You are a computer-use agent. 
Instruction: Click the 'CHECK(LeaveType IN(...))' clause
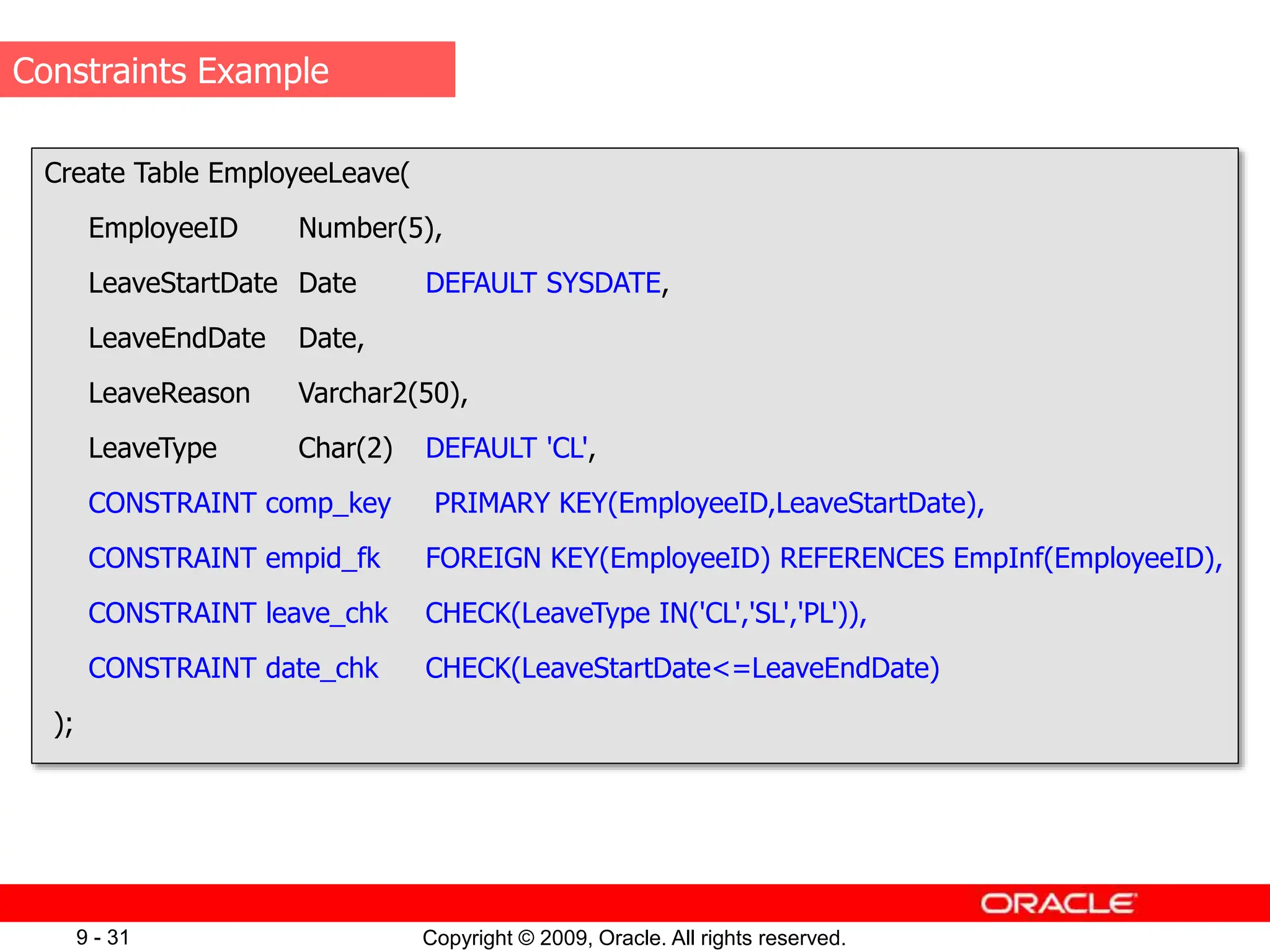(x=646, y=614)
